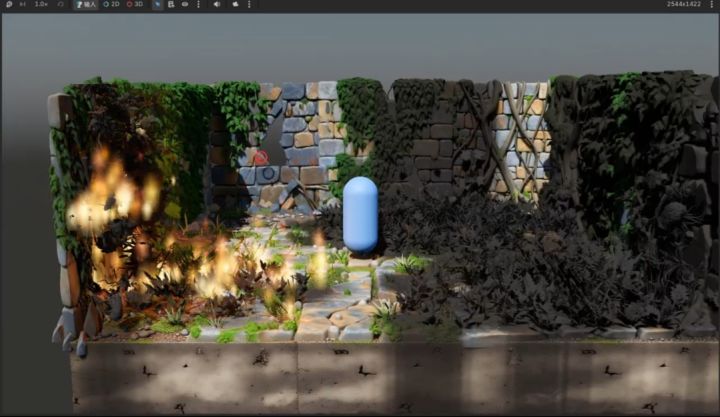Click the selectable nodes list icon
Screen dimensions: 720x417
click(171, 4)
